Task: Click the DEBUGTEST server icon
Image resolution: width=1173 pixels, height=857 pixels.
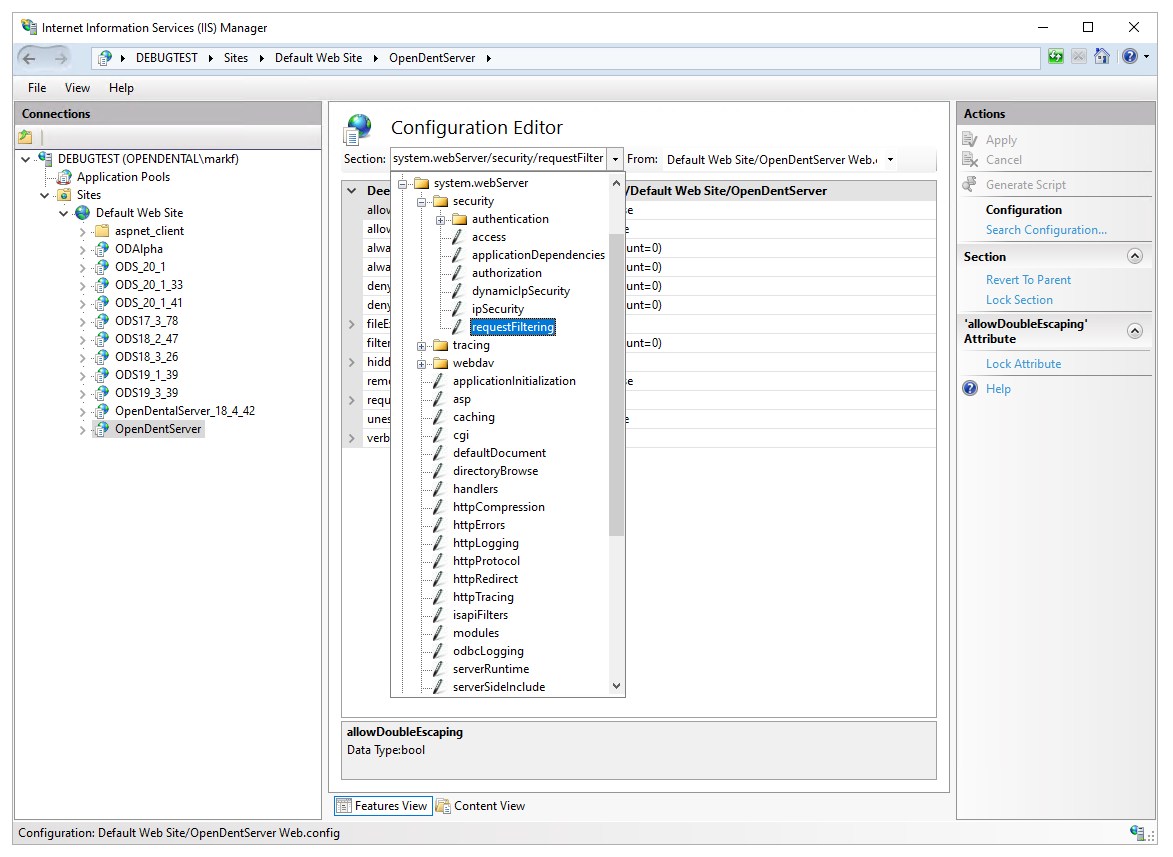Action: pyautogui.click(x=46, y=159)
